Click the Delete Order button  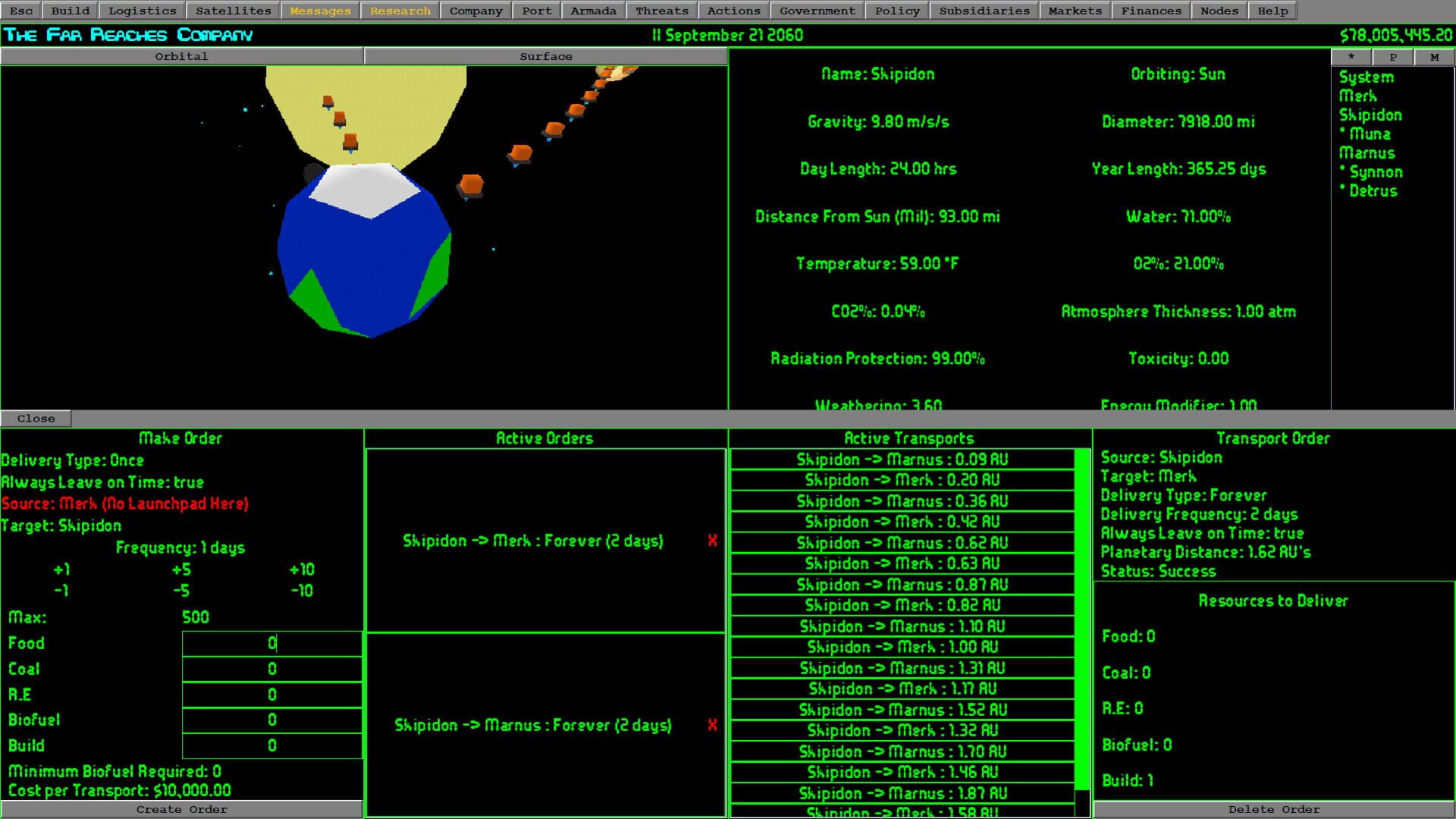(x=1273, y=809)
